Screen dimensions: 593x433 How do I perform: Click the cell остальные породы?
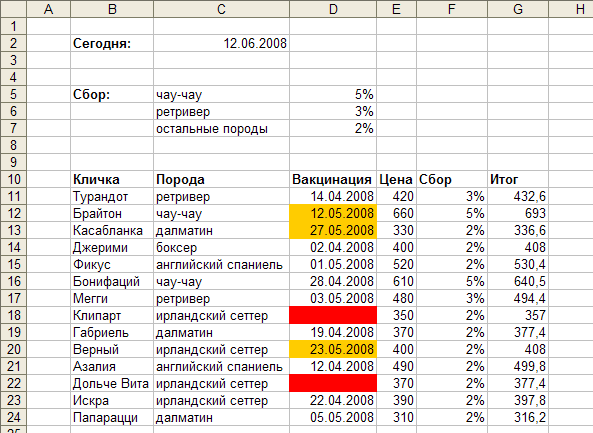coord(222,129)
